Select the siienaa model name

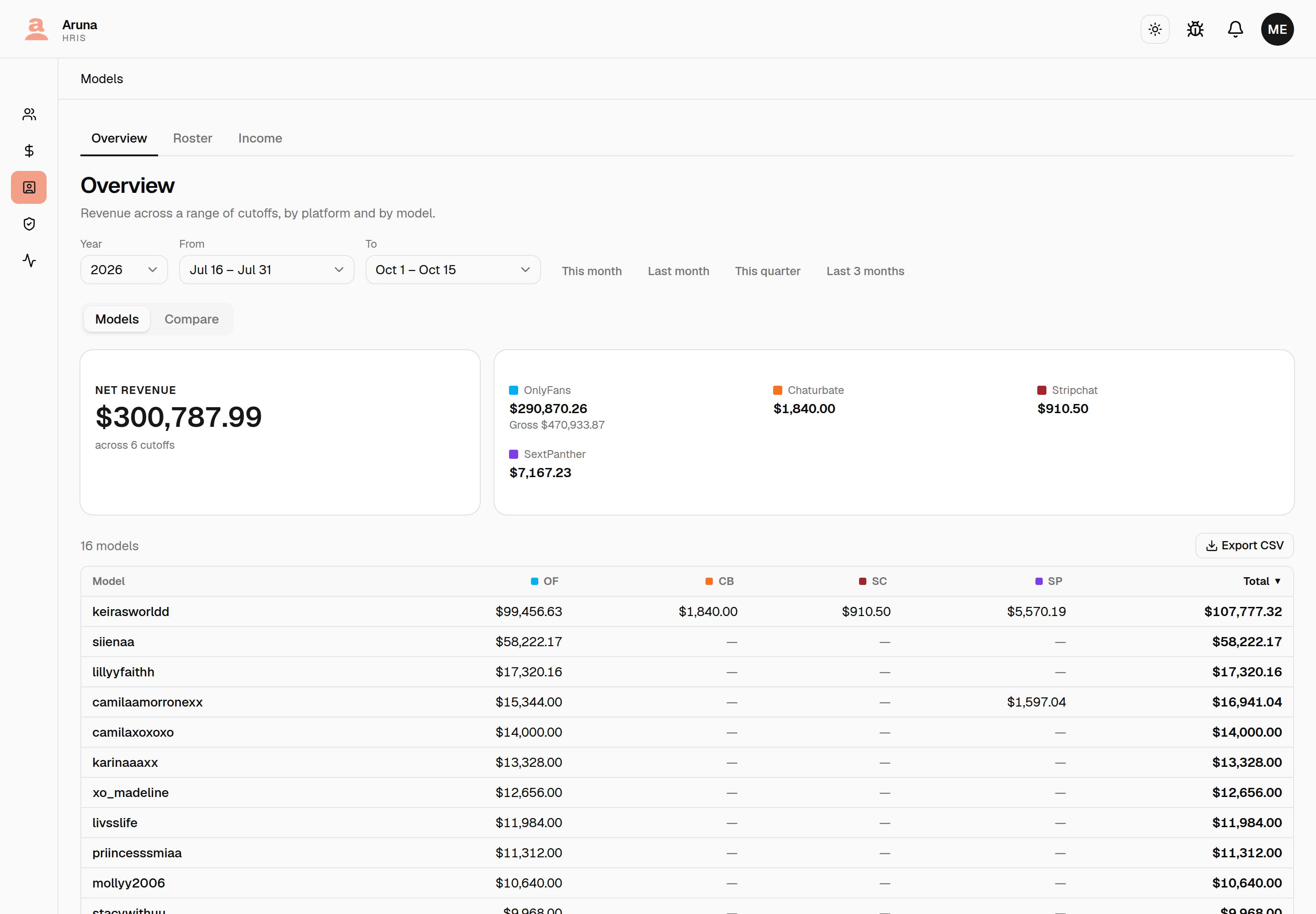point(113,642)
